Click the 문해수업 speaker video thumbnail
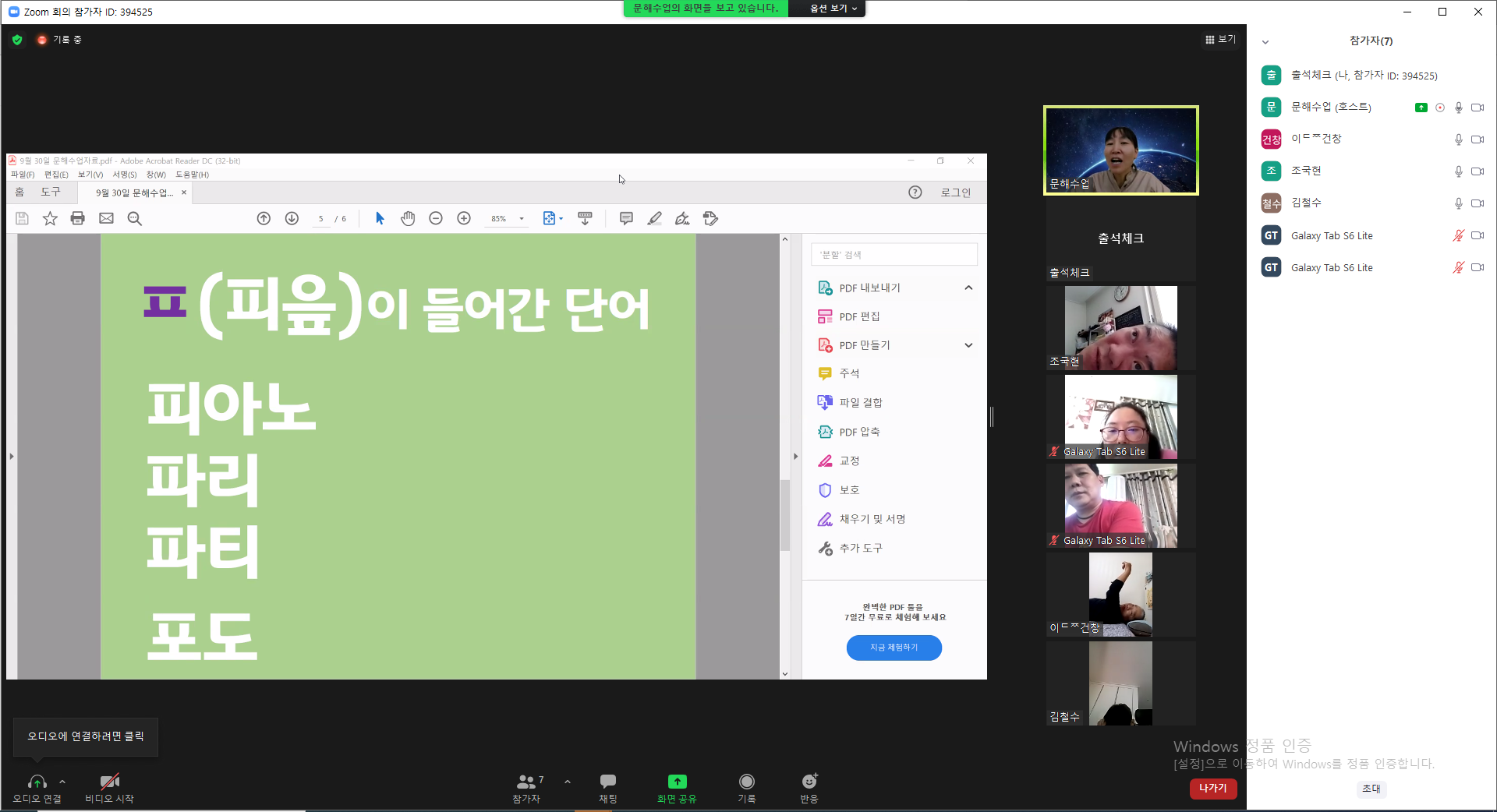Viewport: 1497px width, 812px height. click(x=1121, y=150)
